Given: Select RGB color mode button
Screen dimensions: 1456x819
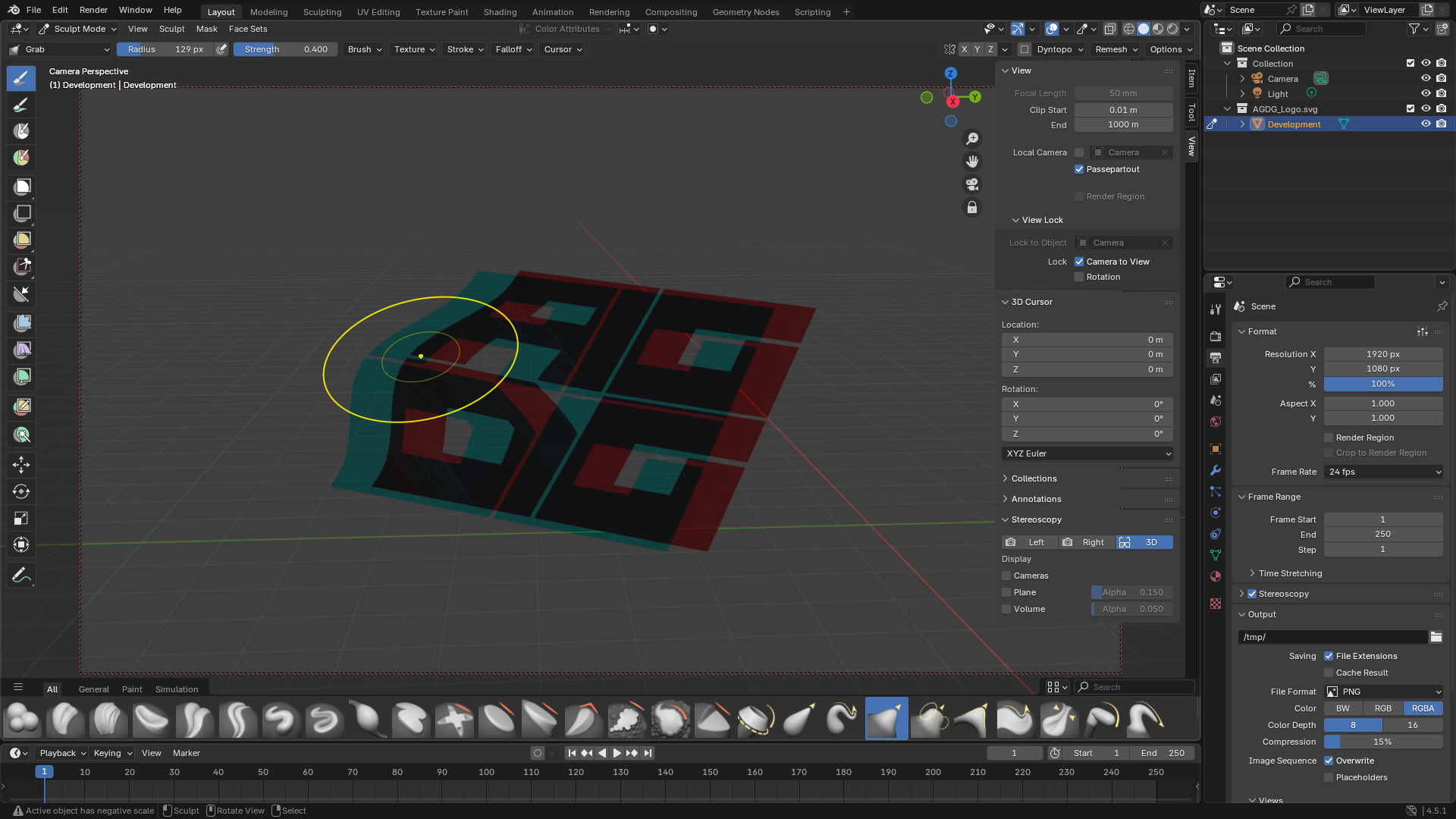Looking at the screenshot, I should (1383, 708).
